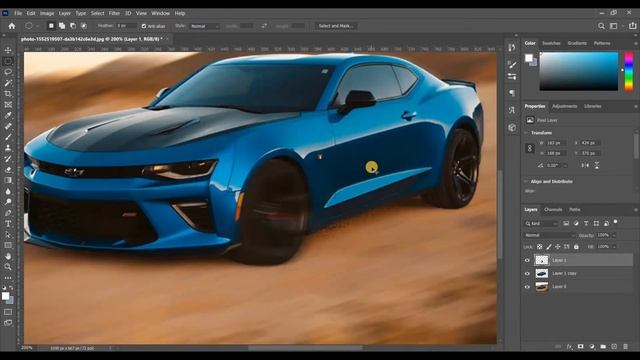Viewport: 640px width, 360px height.
Task: Select the Magic Wand tool
Action: pyautogui.click(x=8, y=83)
